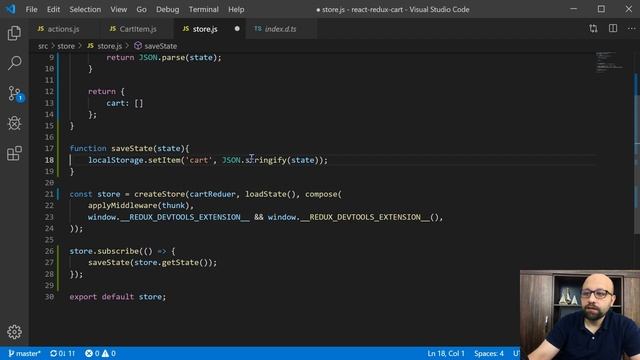The image size is (640, 360).
Task: Click JSON.parse(state) on line 9
Action: coord(178,58)
